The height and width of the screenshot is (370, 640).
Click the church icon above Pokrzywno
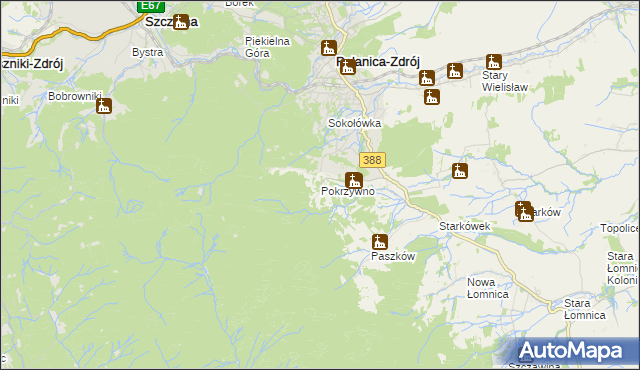pyautogui.click(x=353, y=180)
